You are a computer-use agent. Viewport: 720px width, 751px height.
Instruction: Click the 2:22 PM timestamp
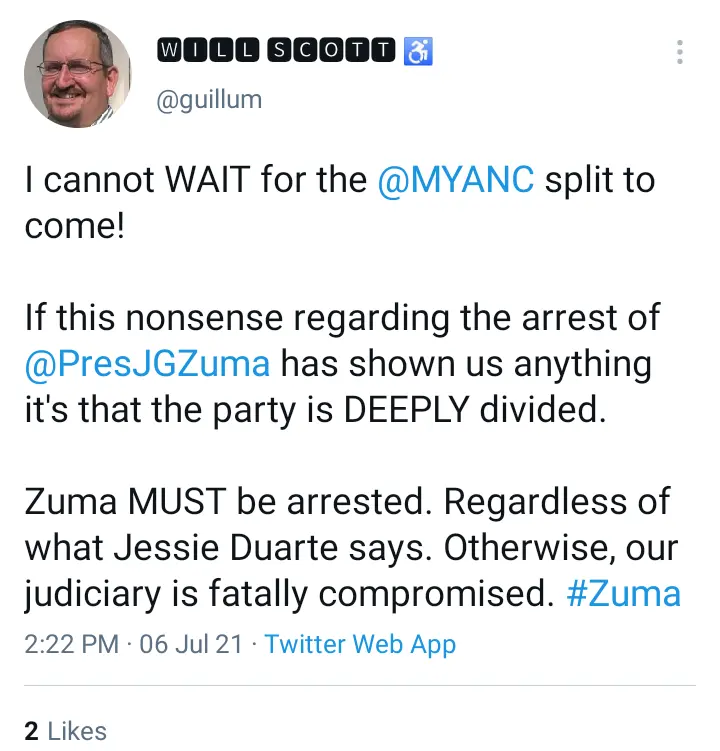tap(71, 644)
